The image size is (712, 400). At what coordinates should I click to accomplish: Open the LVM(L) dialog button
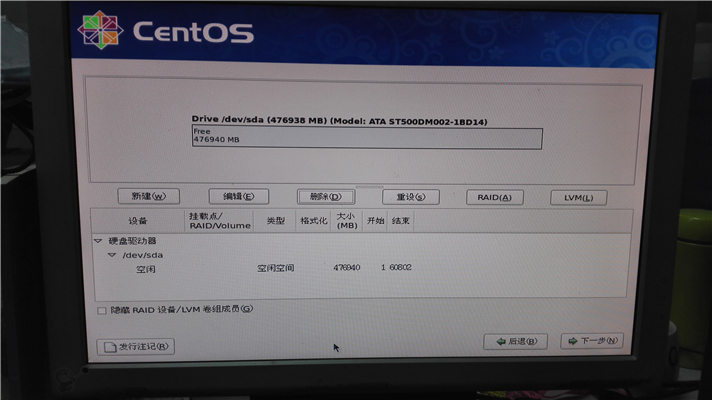(578, 198)
